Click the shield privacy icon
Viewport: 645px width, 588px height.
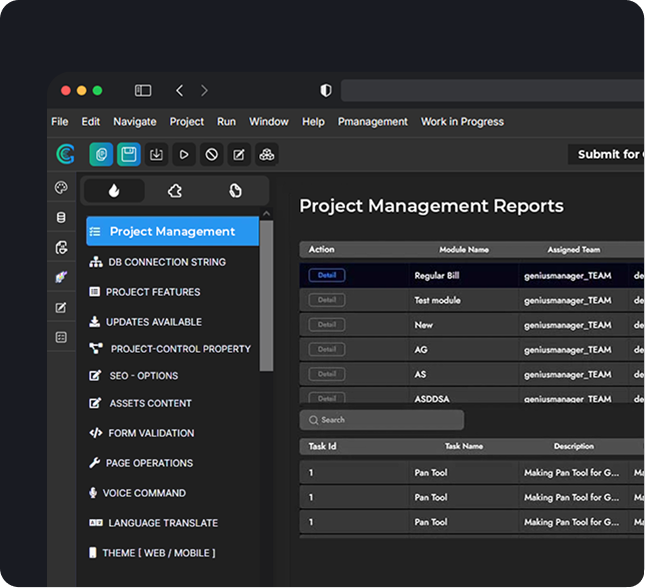326,90
